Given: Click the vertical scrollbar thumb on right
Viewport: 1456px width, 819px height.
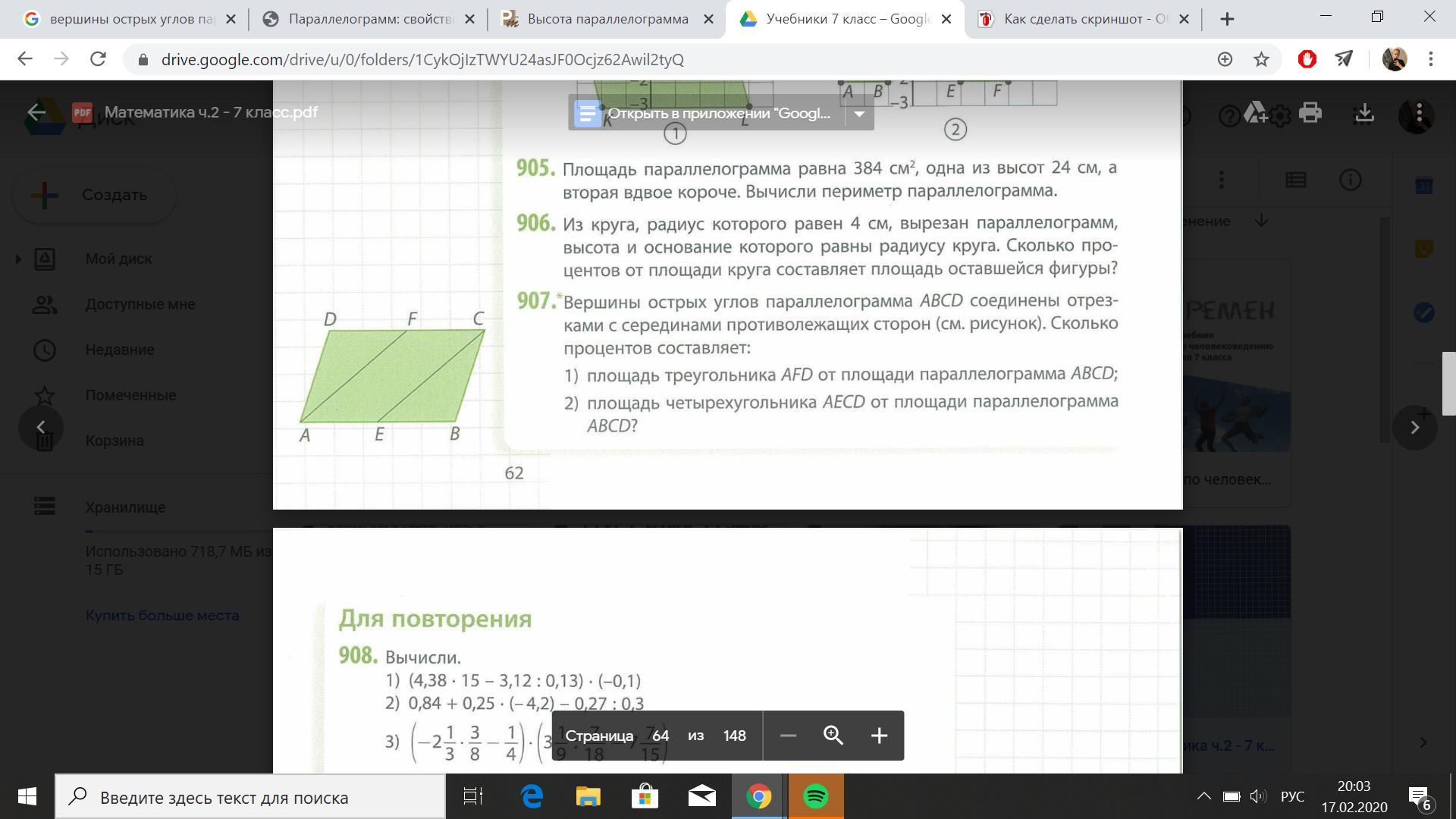Looking at the screenshot, I should [x=1448, y=384].
